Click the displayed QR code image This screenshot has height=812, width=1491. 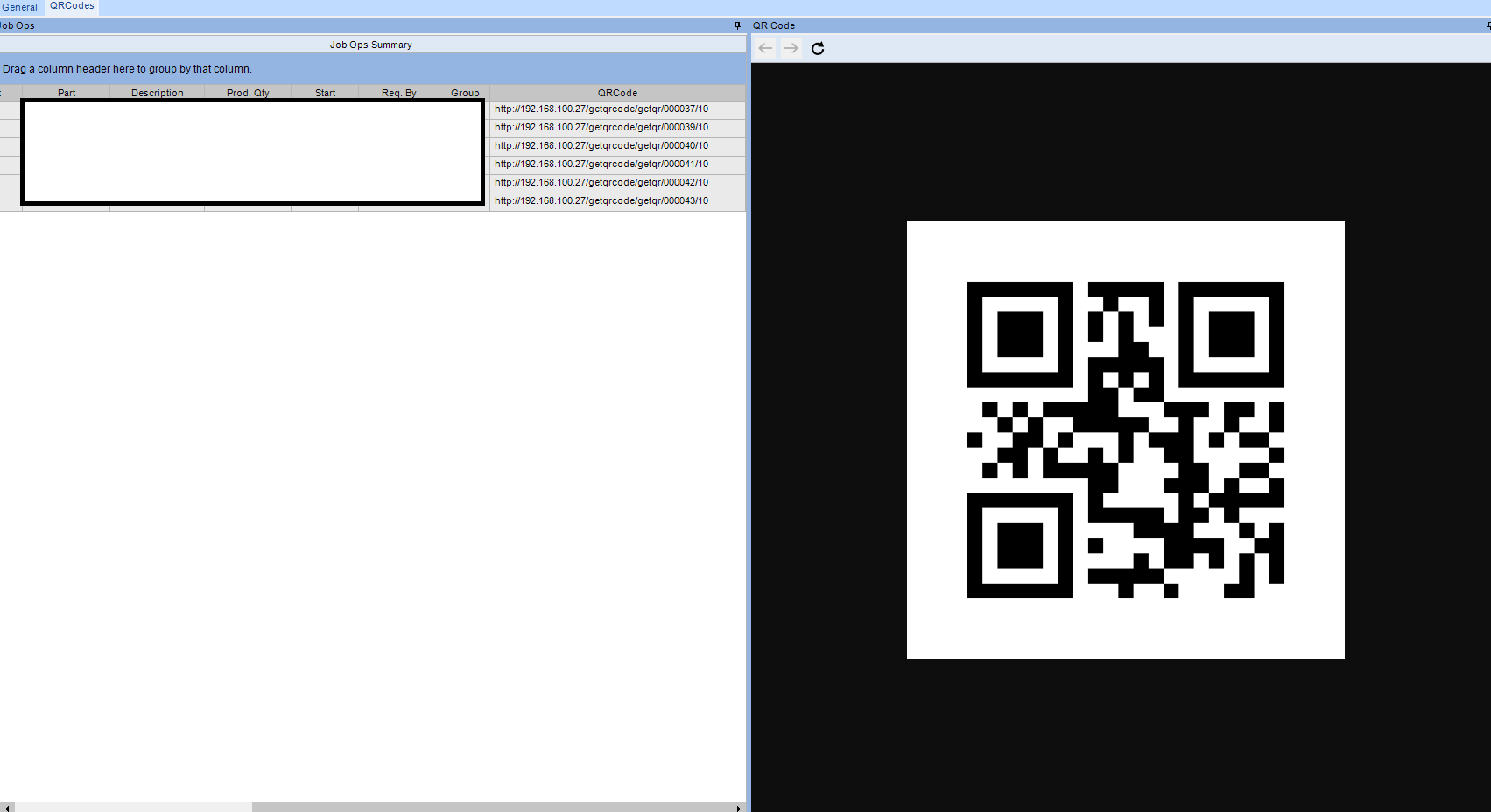coord(1126,440)
